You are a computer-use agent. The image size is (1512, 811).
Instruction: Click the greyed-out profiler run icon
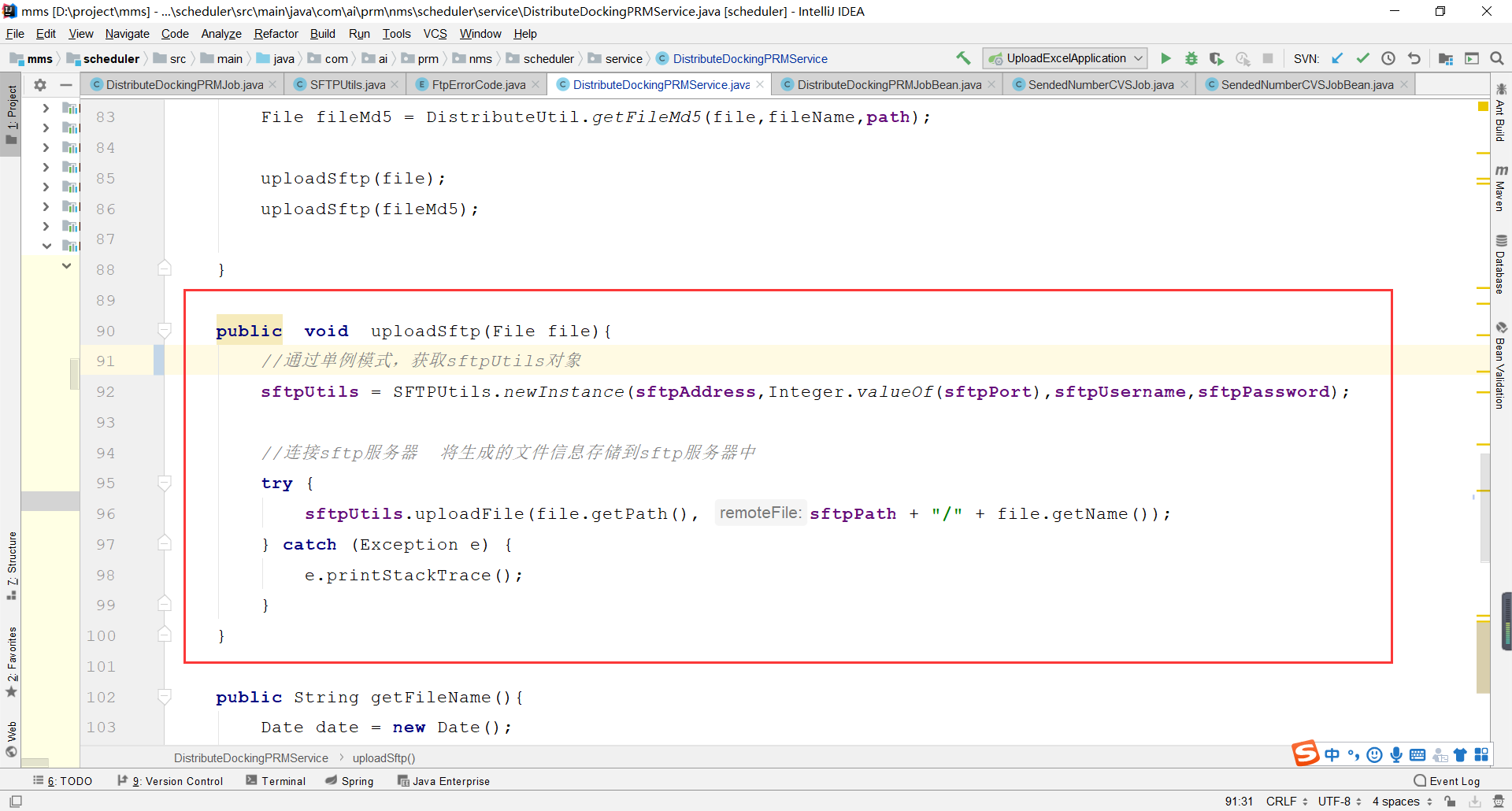1243,58
